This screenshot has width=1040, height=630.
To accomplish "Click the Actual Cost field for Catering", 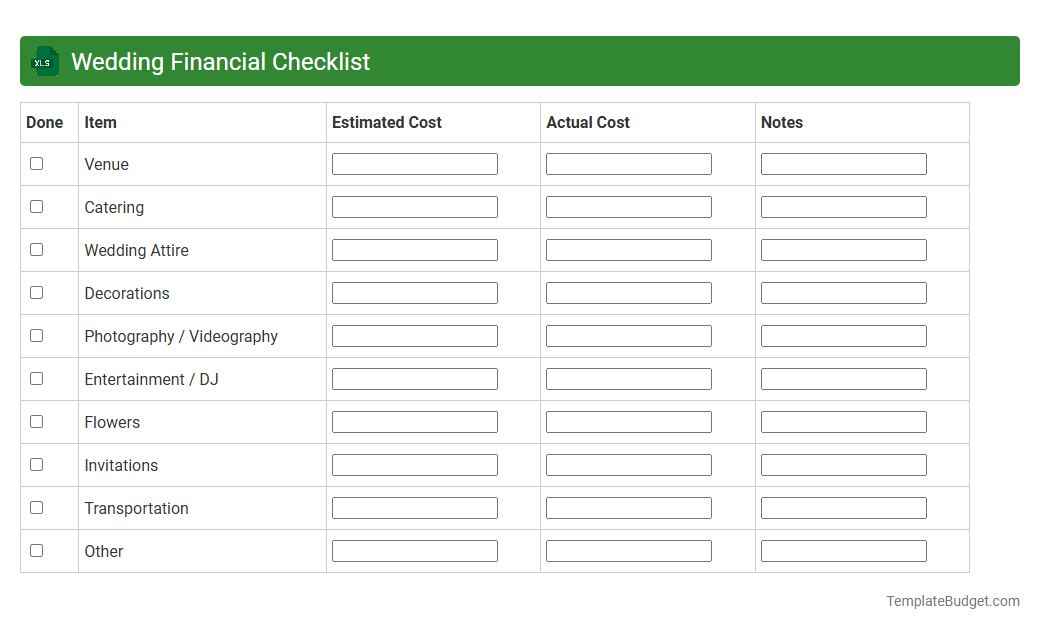I will pyautogui.click(x=628, y=206).
